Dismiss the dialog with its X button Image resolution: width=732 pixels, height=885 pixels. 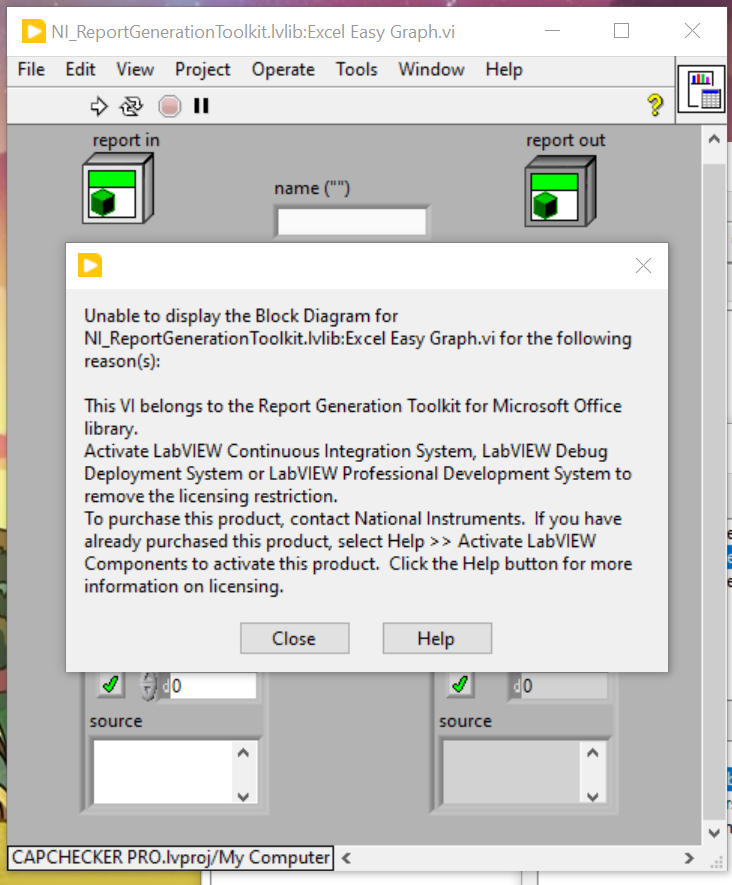pos(643,266)
